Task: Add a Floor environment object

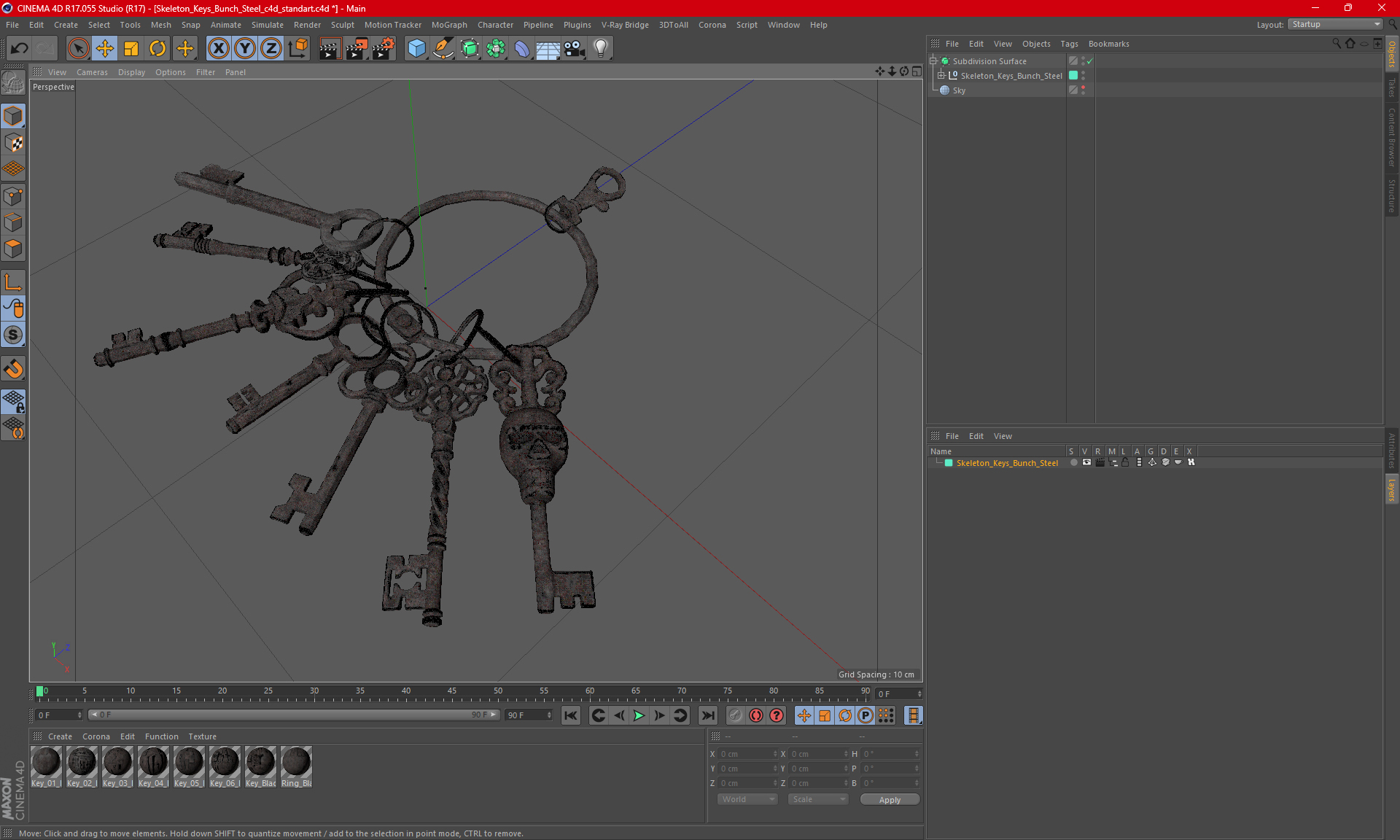Action: (548, 49)
